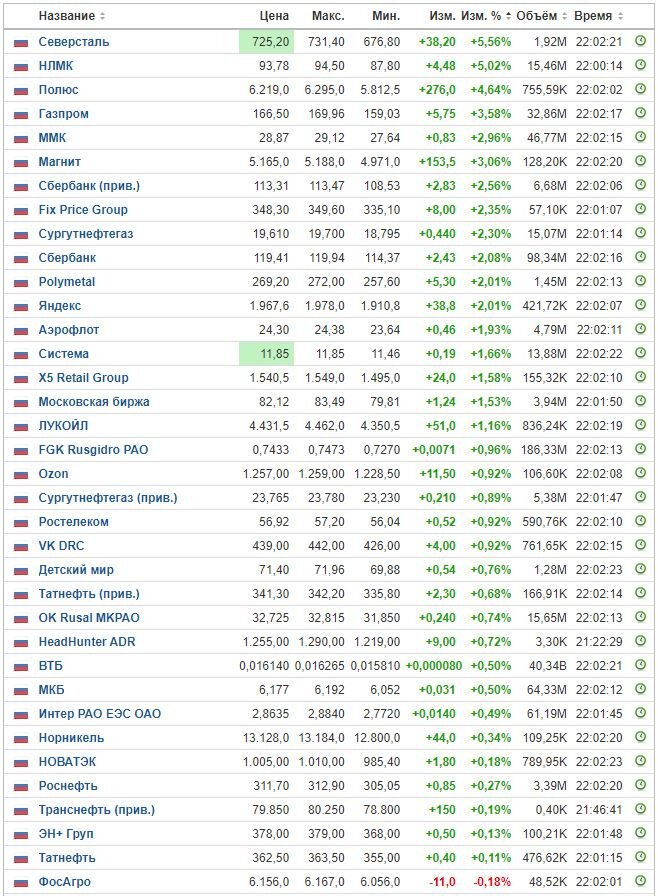Click the clock icon in Яндекс row

(640, 305)
